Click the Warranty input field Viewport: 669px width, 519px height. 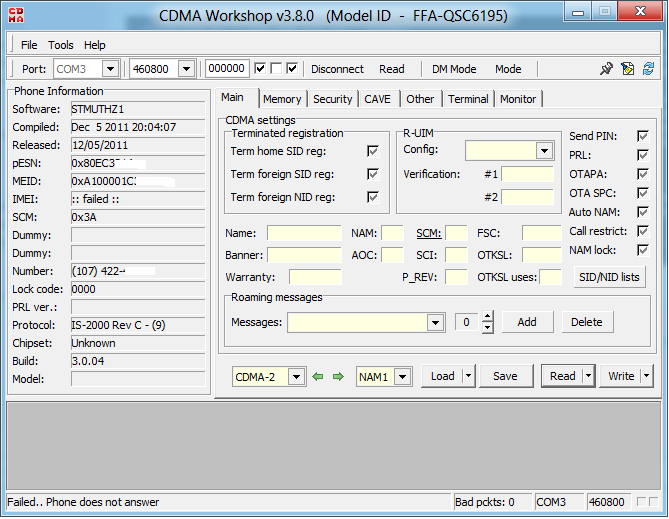pyautogui.click(x=315, y=277)
